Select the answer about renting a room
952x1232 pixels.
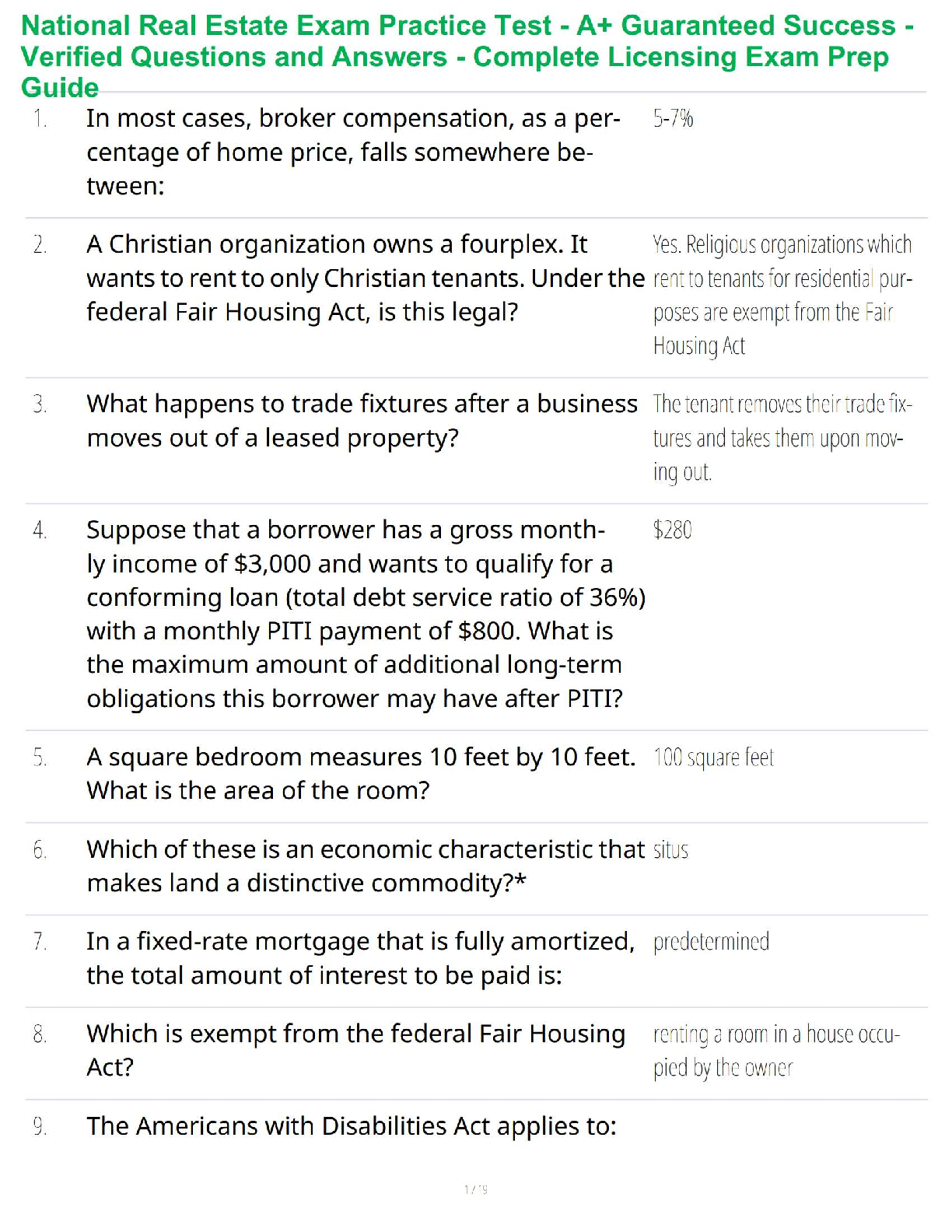tap(776, 1051)
